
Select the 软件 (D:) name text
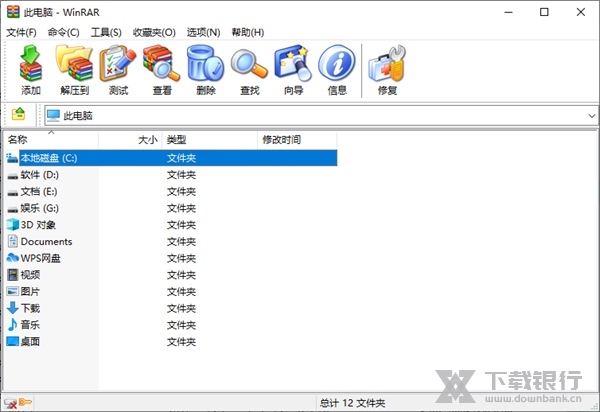40,175
